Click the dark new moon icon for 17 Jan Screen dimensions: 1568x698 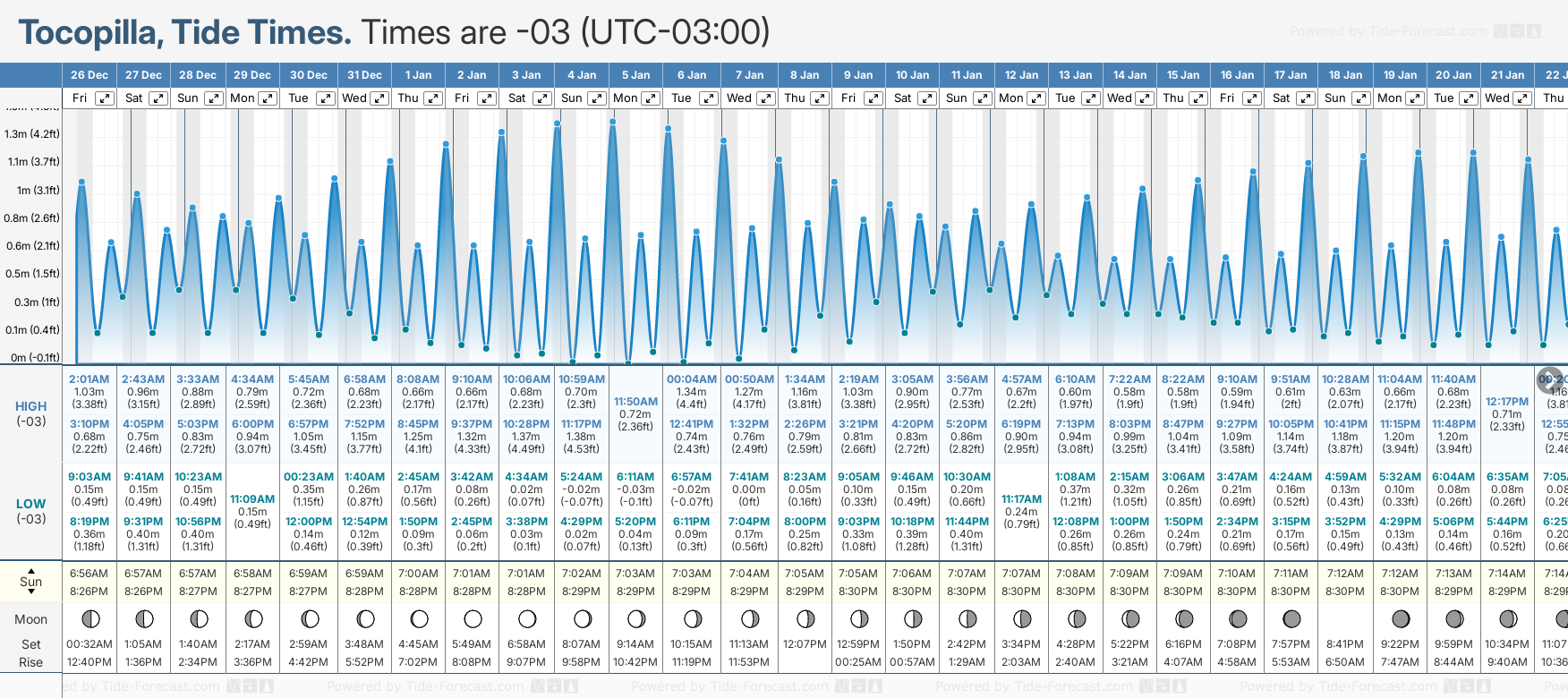pyautogui.click(x=1291, y=618)
